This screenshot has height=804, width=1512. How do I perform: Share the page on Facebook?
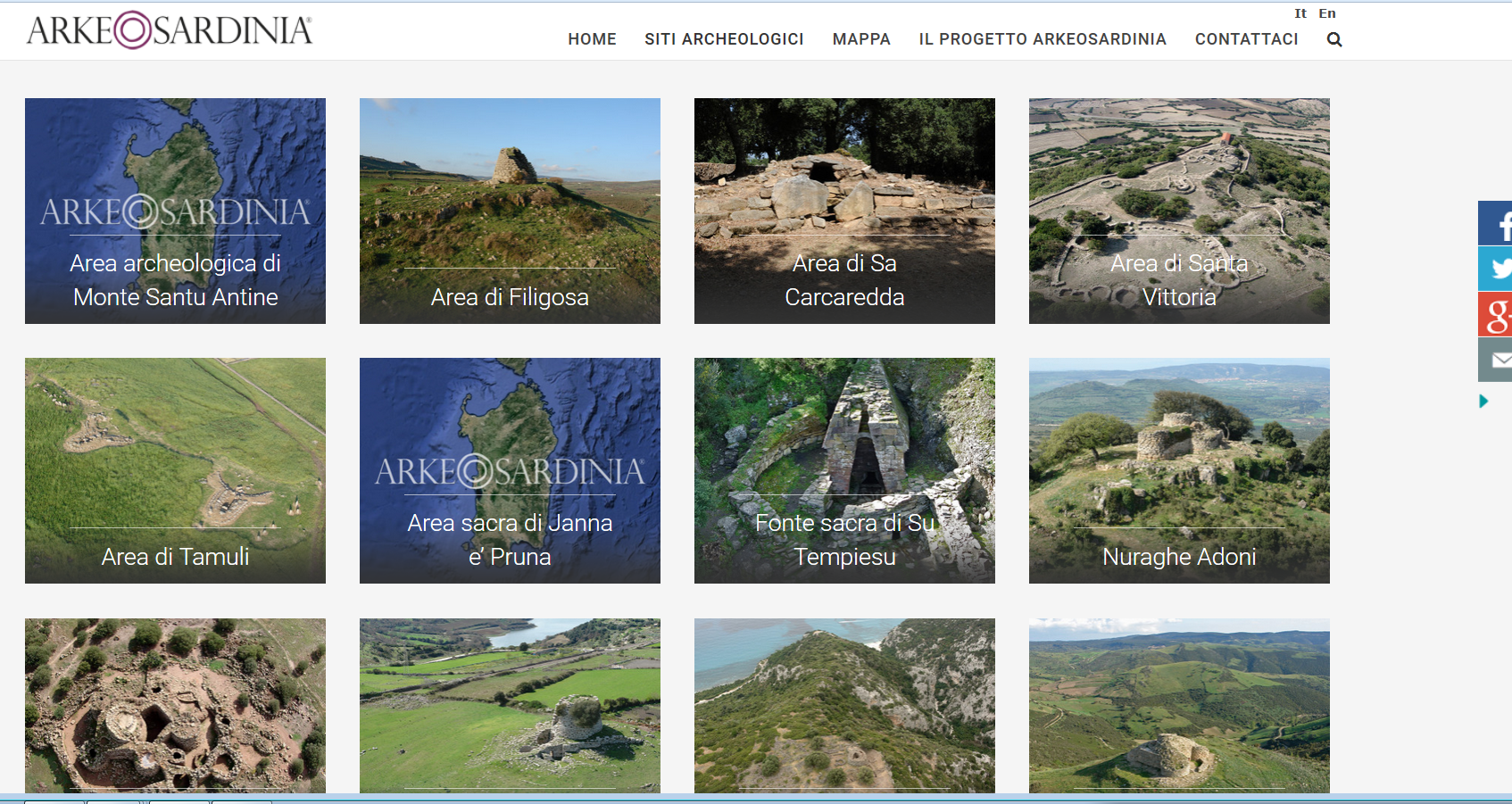pyautogui.click(x=1496, y=223)
